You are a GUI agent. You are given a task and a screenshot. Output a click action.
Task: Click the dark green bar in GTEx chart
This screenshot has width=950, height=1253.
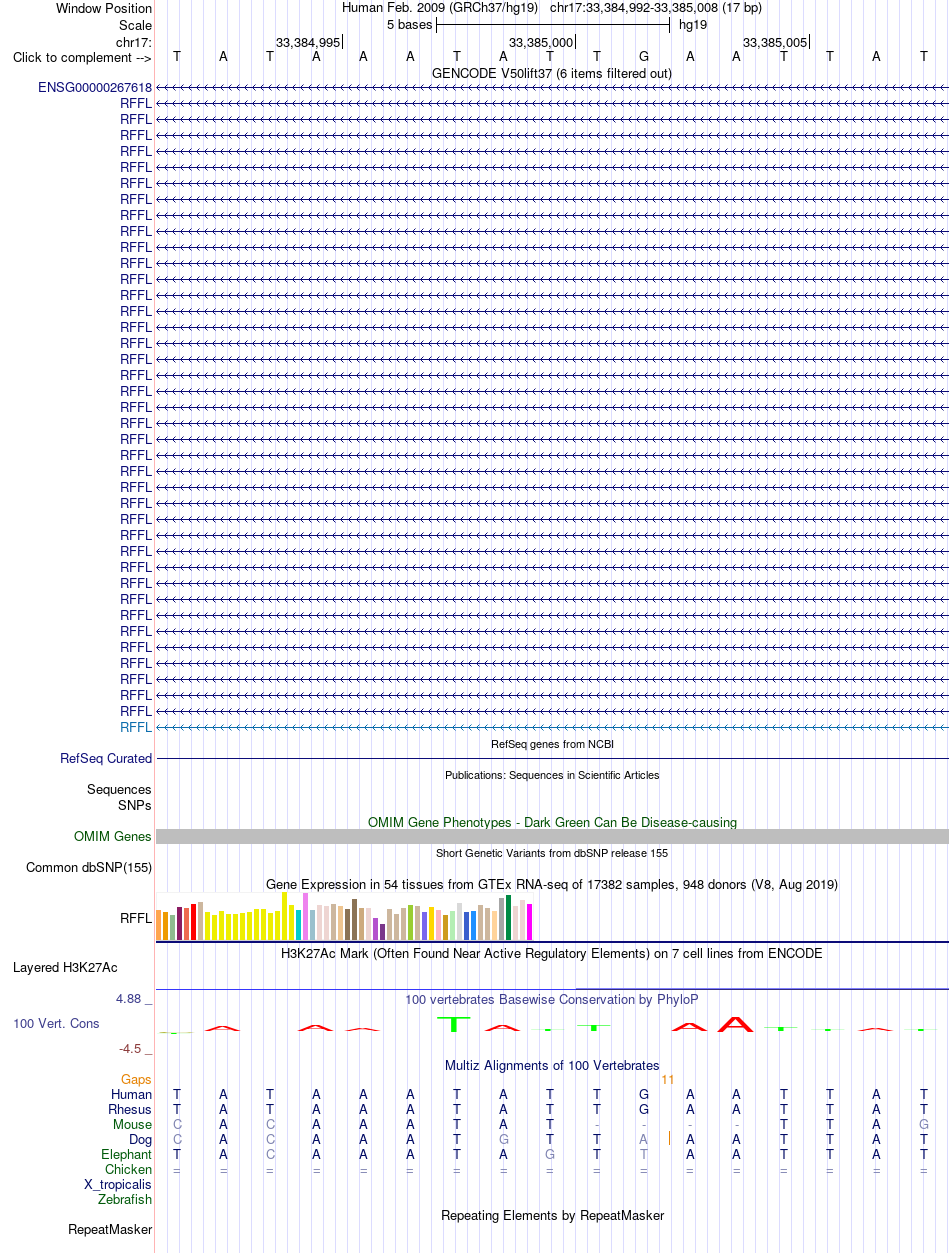509,917
